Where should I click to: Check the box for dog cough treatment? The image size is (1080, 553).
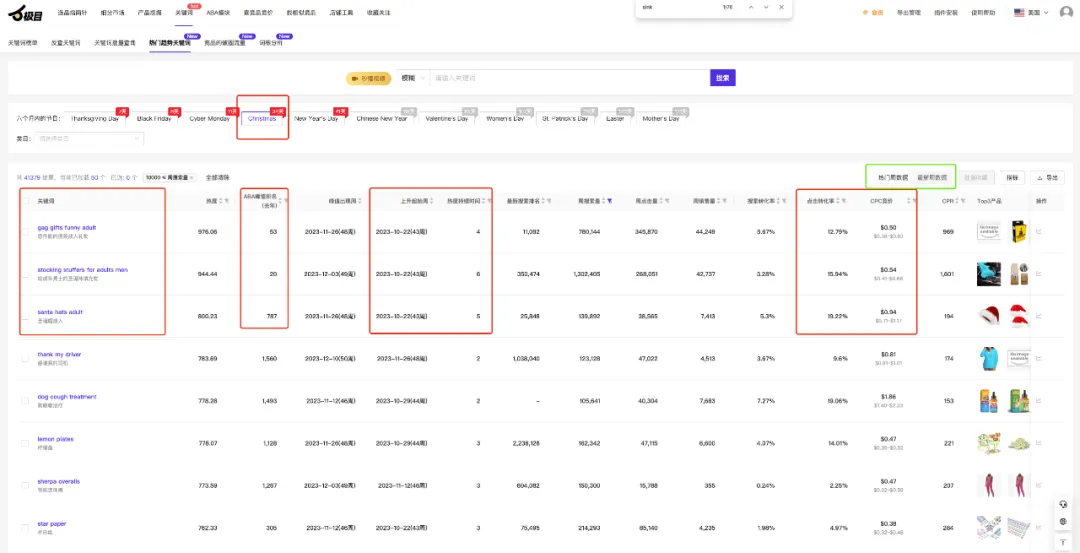coord(25,401)
